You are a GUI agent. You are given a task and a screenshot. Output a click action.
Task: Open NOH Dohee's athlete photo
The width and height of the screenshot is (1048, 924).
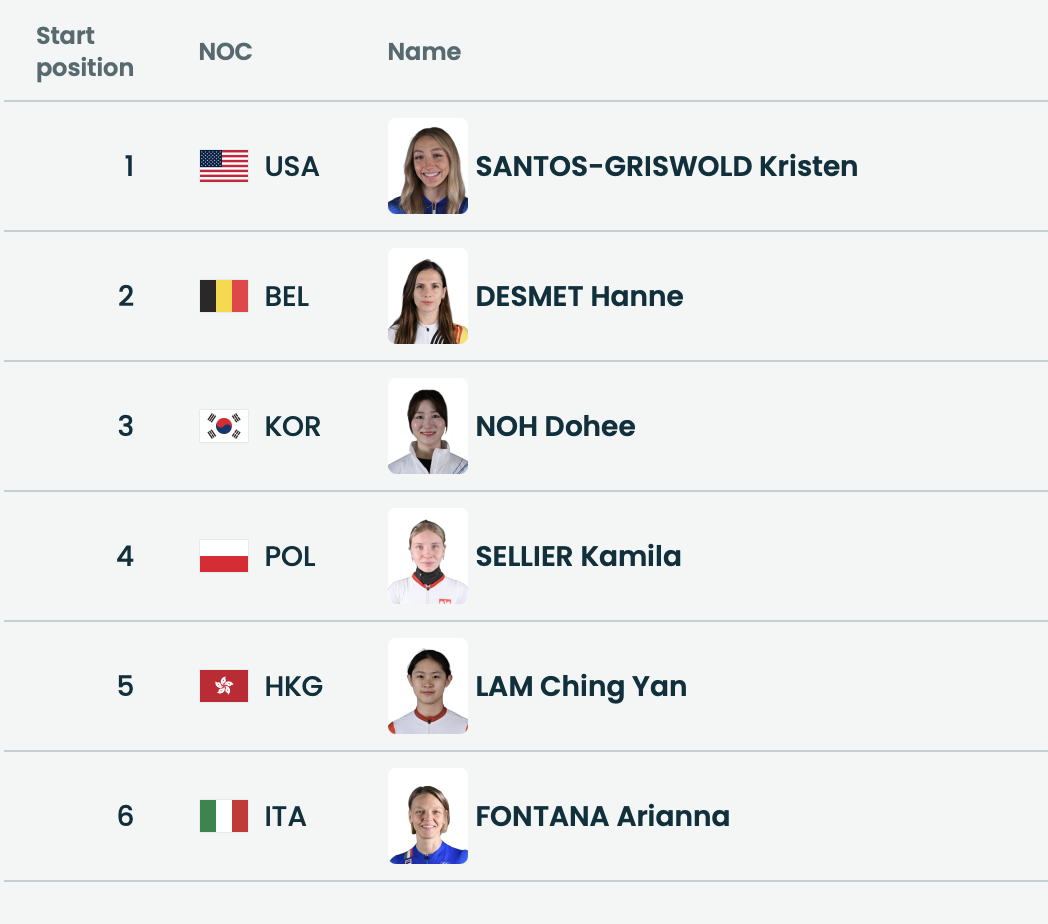click(x=428, y=426)
